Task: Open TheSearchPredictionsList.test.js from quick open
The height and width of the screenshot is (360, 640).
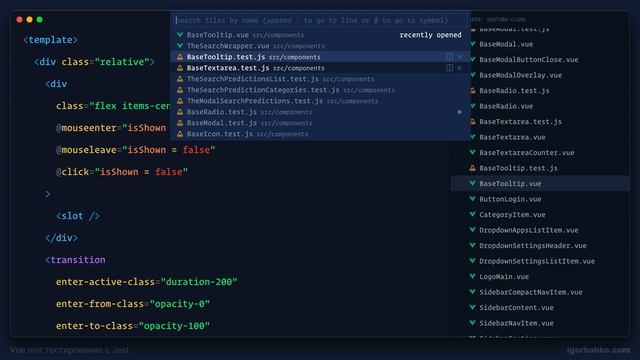Action: point(320,79)
